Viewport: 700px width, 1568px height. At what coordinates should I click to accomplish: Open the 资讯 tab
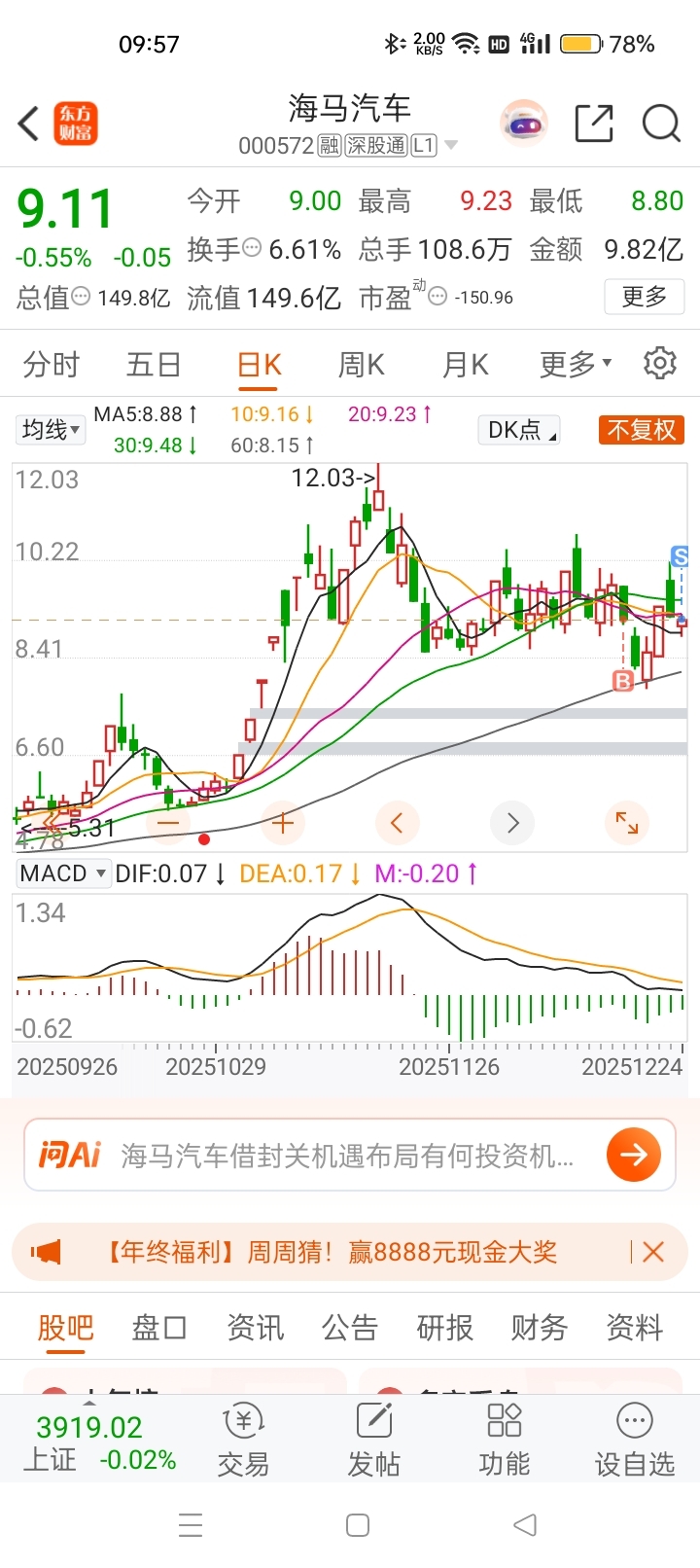[255, 1328]
